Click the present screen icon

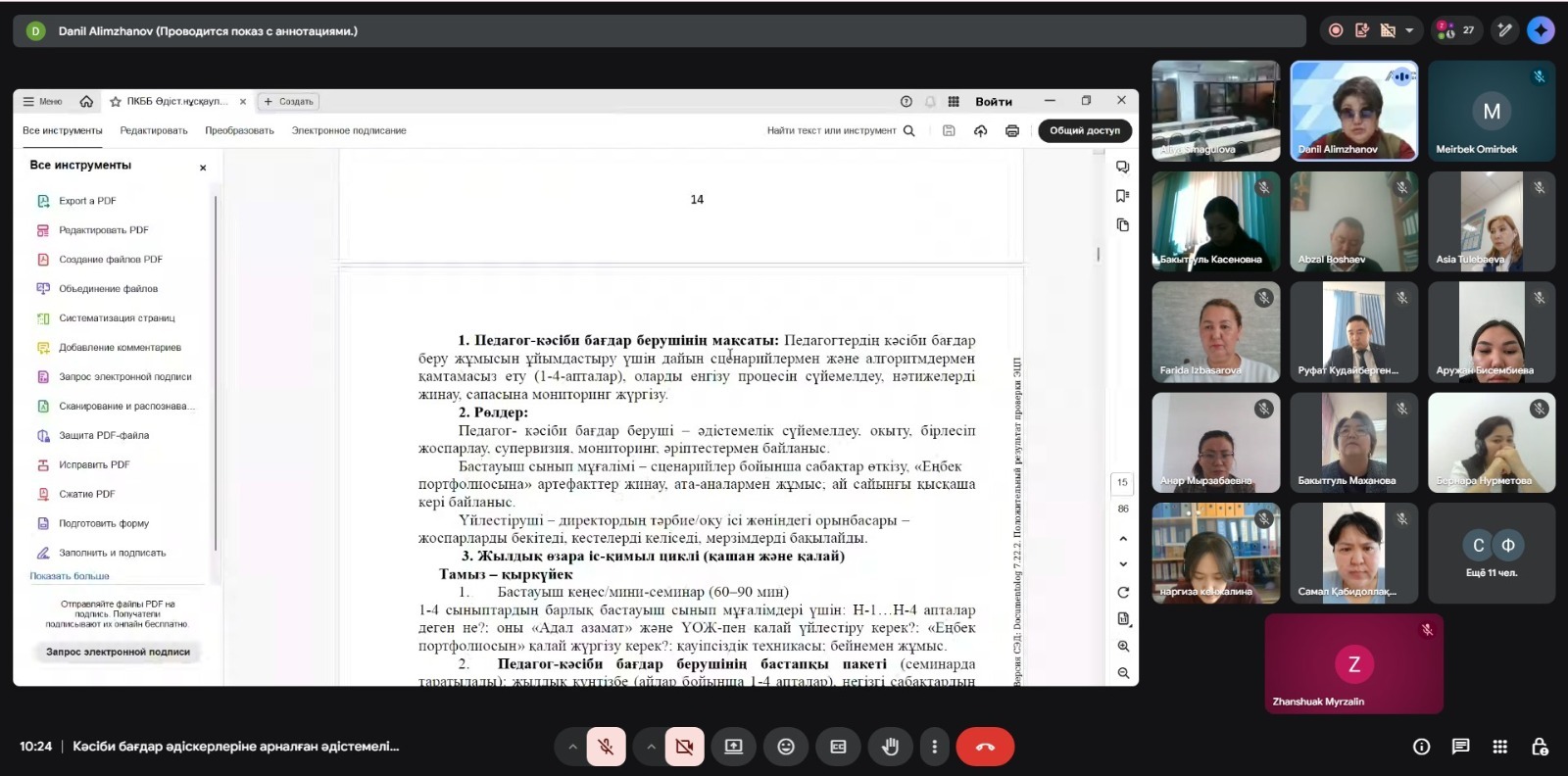pos(733,747)
